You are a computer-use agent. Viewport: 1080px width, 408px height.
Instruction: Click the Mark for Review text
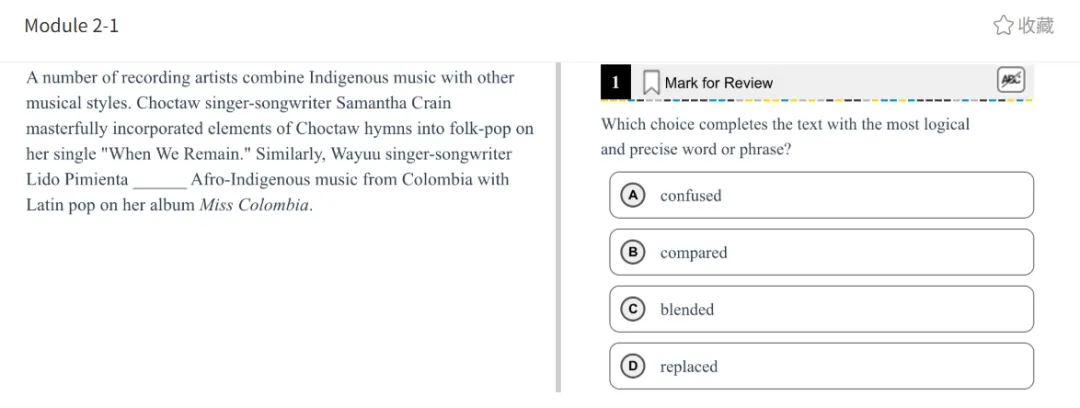click(718, 83)
